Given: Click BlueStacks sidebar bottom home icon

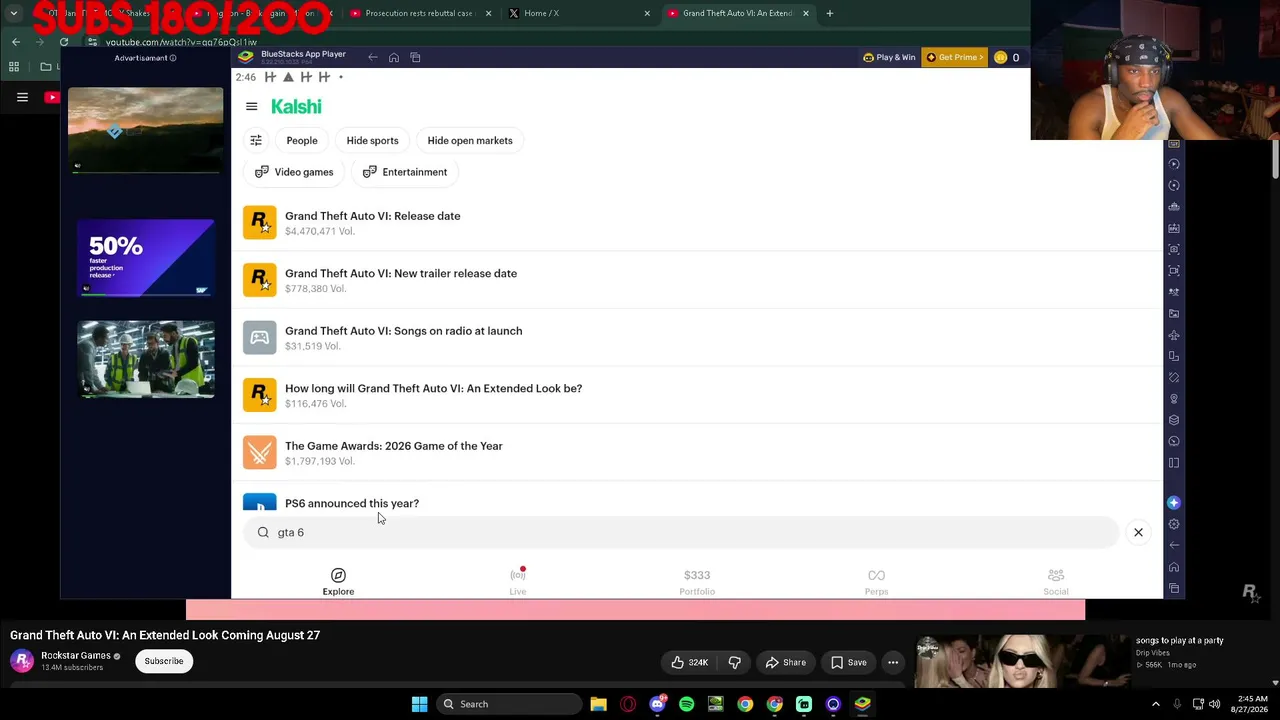Looking at the screenshot, I should pyautogui.click(x=1174, y=567).
